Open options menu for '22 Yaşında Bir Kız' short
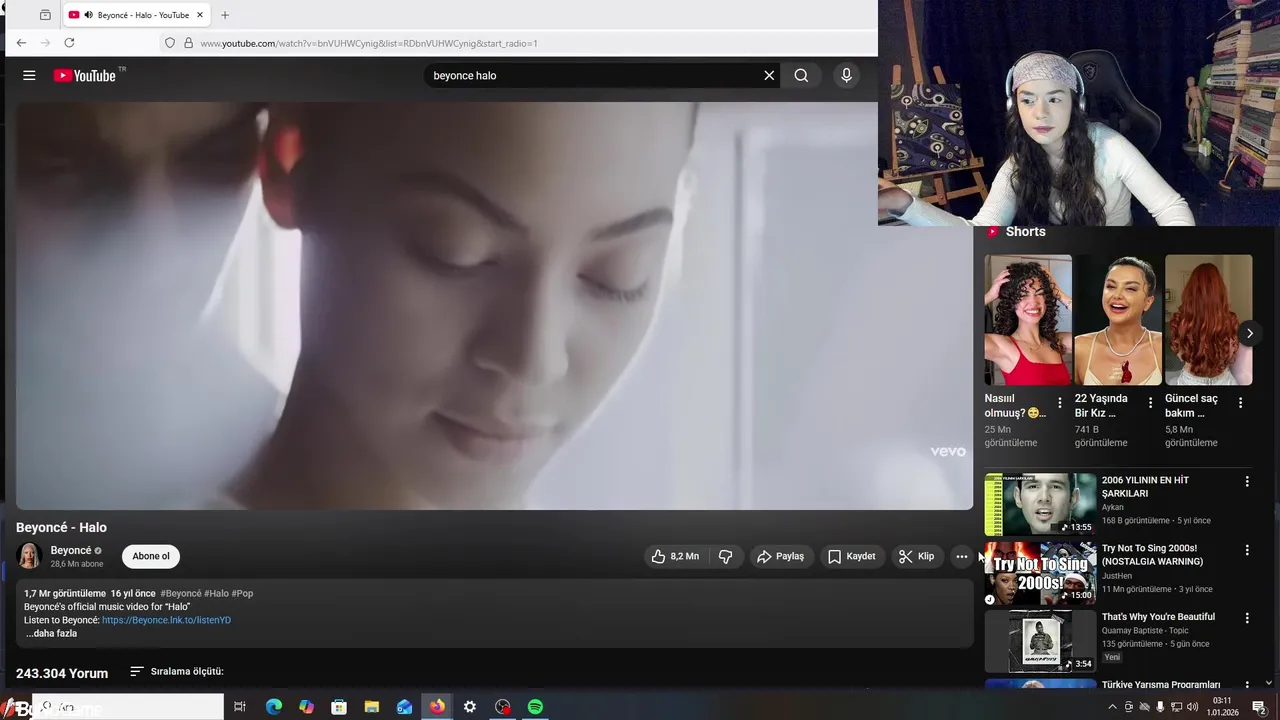Screen dimensions: 1280x720 point(1150,403)
